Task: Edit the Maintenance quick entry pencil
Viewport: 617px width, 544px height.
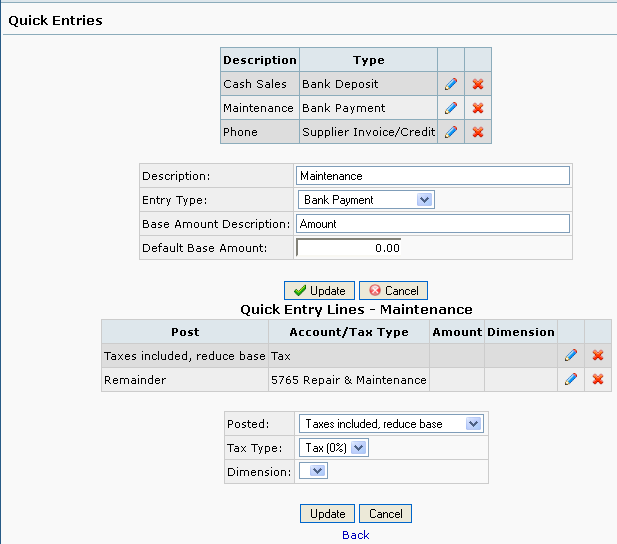Action: click(x=451, y=108)
